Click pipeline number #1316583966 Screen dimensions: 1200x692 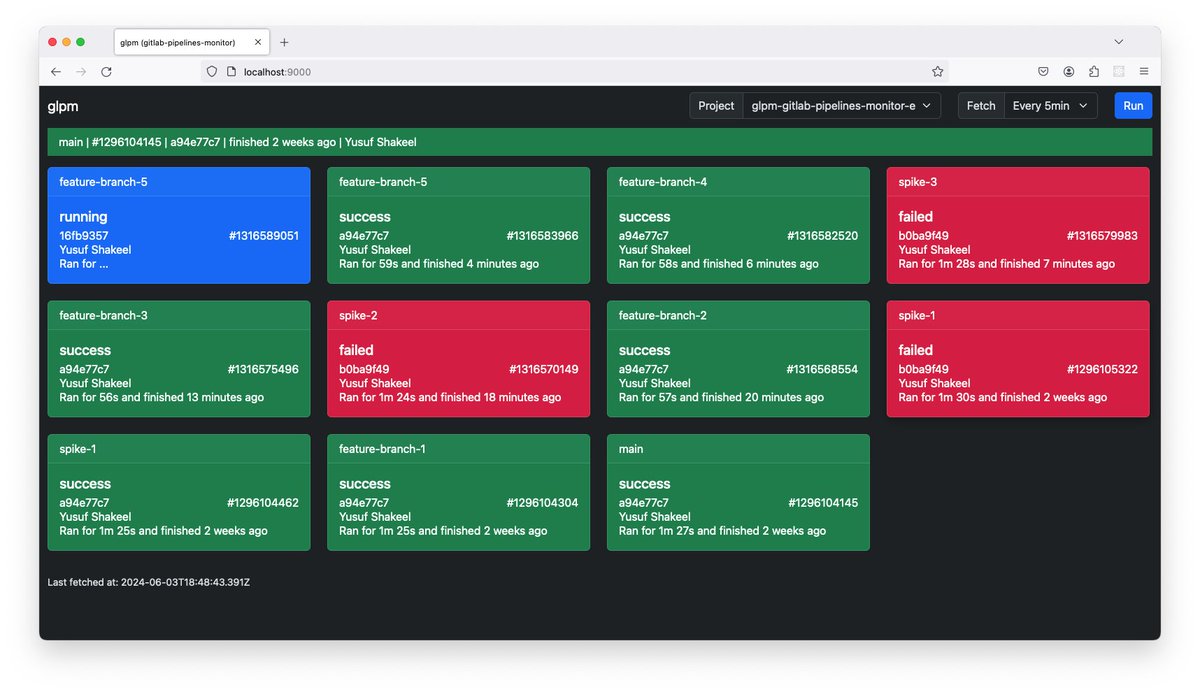pyautogui.click(x=543, y=236)
